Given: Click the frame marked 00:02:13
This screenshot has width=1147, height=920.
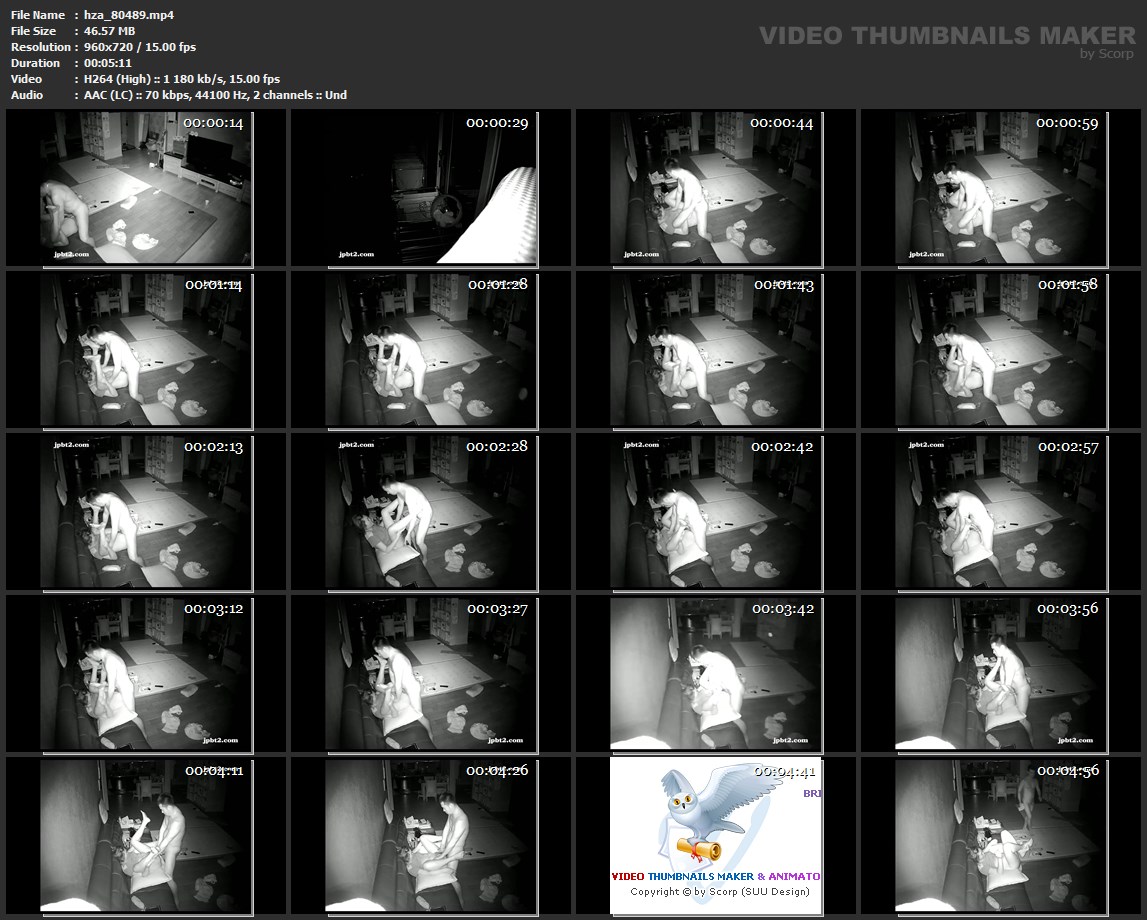Looking at the screenshot, I should 146,511.
